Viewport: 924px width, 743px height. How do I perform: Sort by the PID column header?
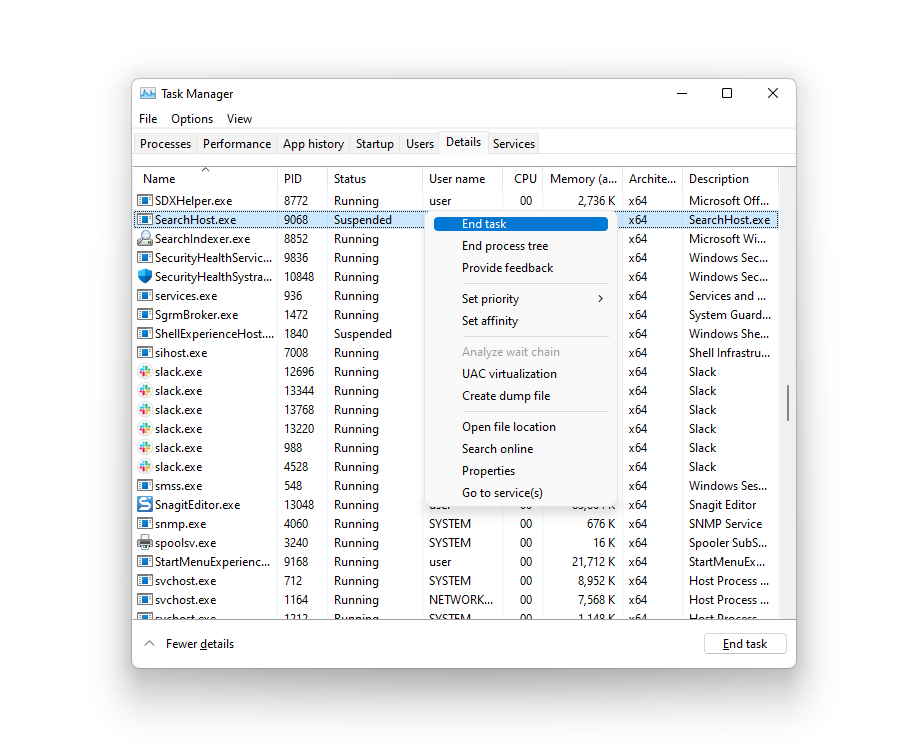(x=302, y=179)
